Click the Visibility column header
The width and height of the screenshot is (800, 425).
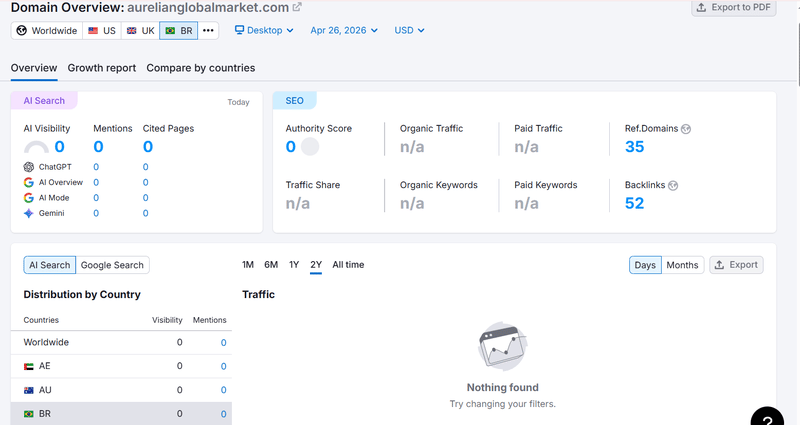point(167,320)
